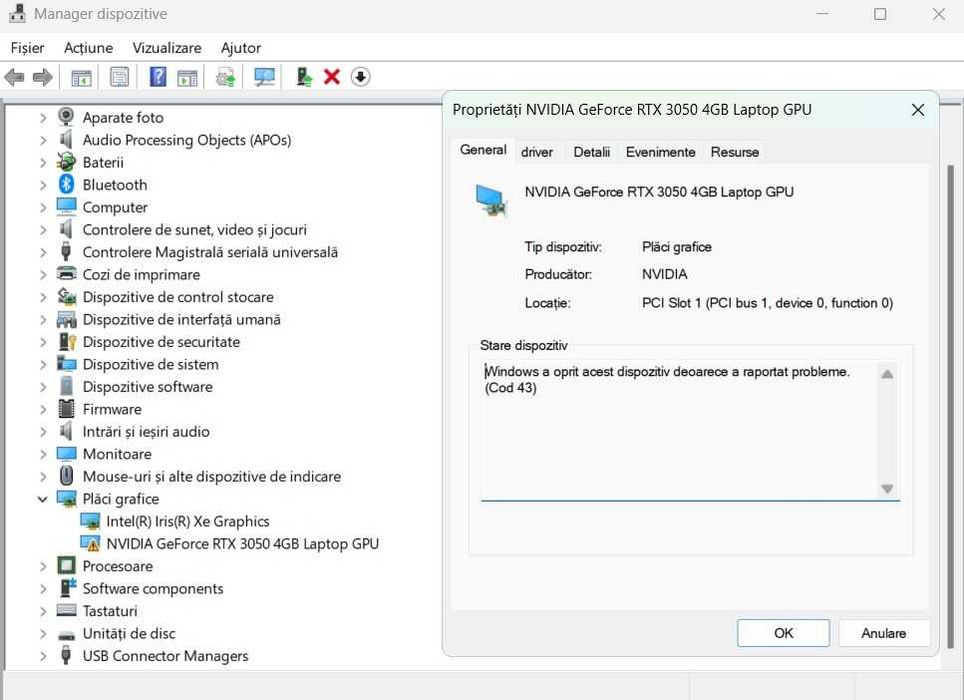Open the Vizualizare menu
964x700 pixels.
click(x=167, y=48)
